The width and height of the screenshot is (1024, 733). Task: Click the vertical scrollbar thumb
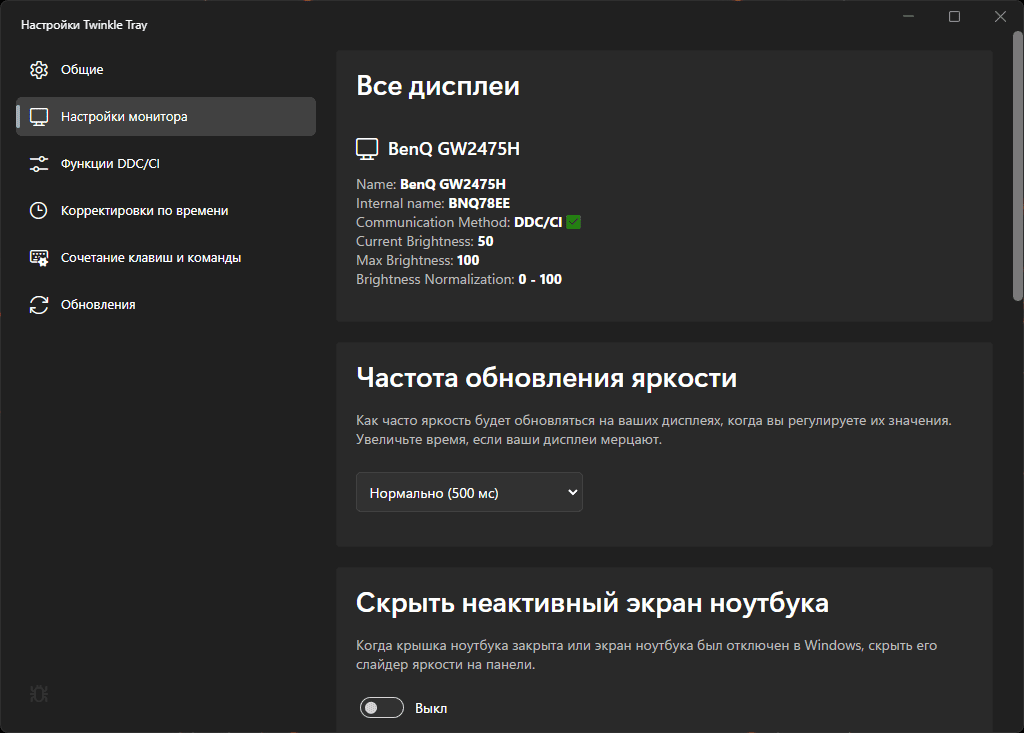pos(1018,167)
